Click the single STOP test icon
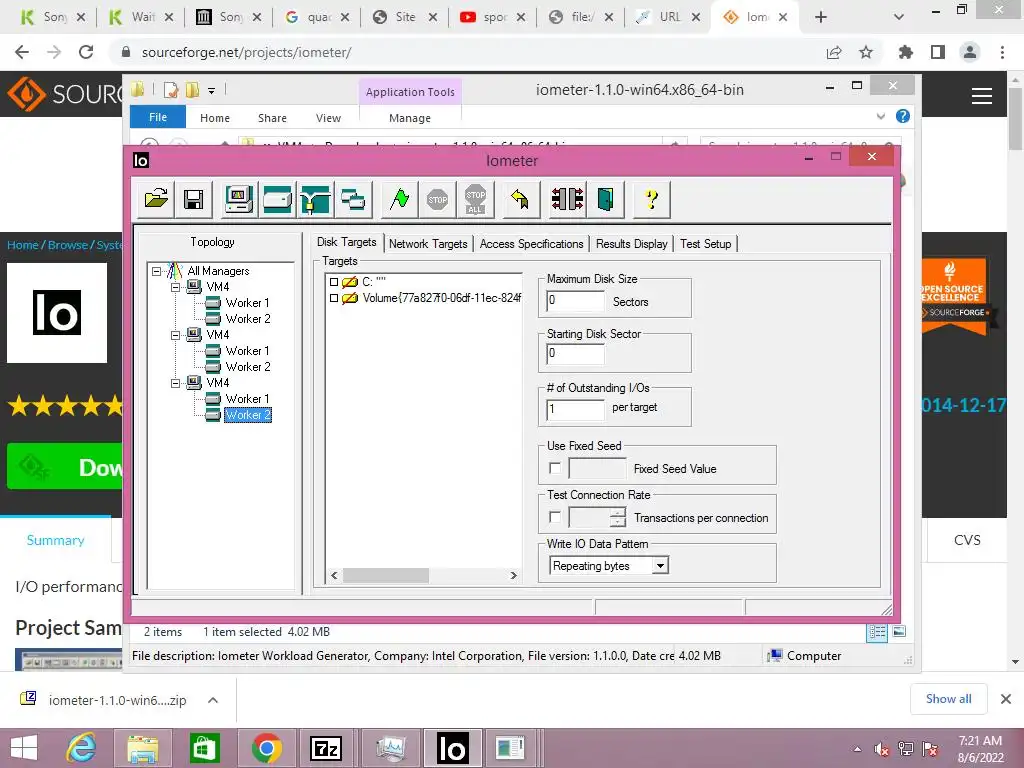 437,199
